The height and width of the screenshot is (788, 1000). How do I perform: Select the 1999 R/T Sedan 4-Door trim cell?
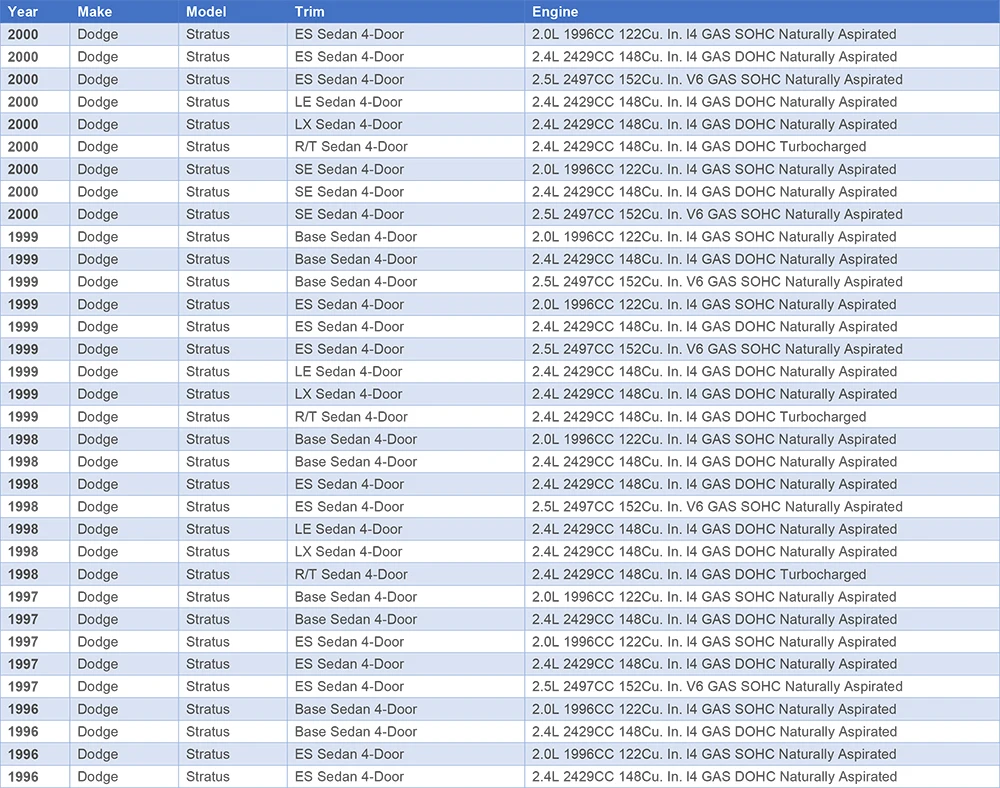[406, 417]
